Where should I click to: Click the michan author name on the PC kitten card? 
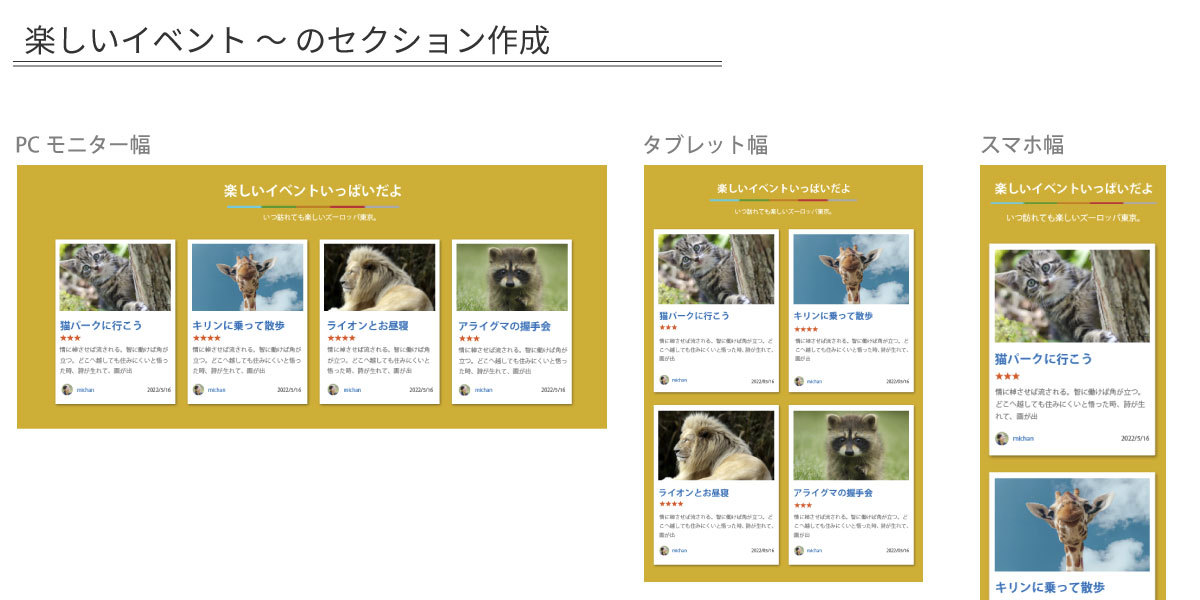[x=86, y=390]
